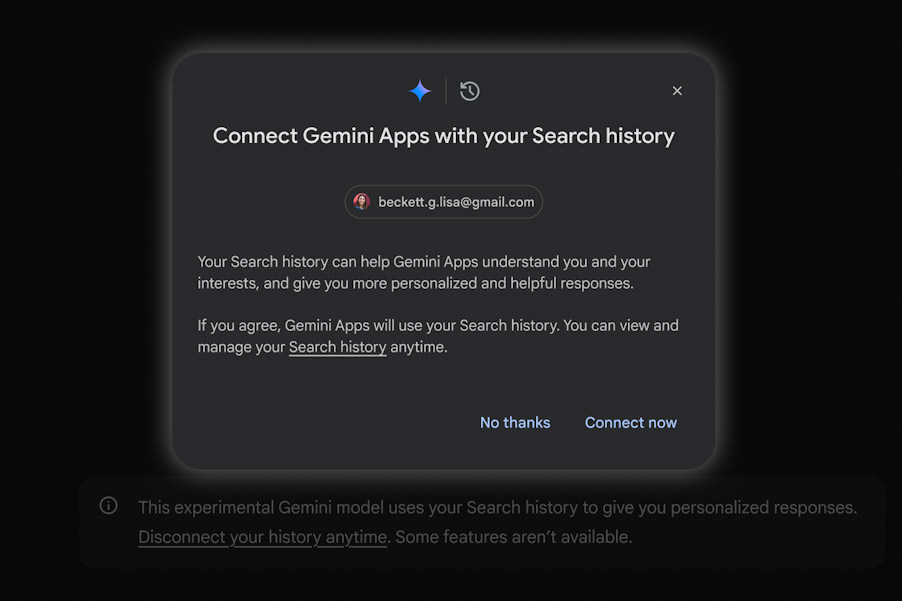Viewport: 902px width, 601px height.
Task: Click the word 'anytime' after Search history link
Action: click(x=419, y=347)
